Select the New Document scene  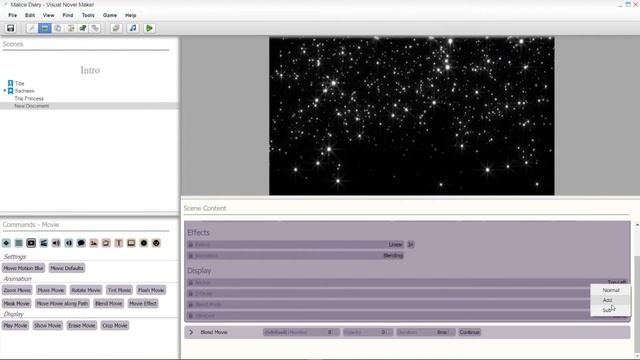[31, 106]
